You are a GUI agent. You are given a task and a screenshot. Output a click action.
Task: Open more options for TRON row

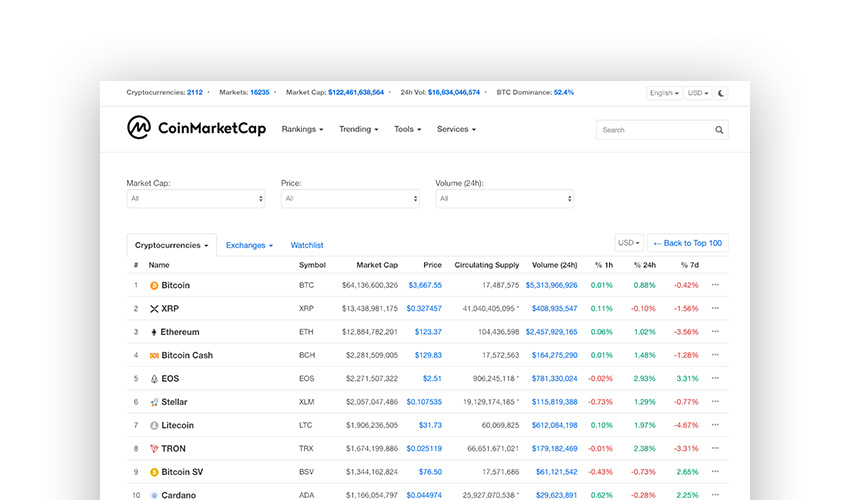point(715,448)
